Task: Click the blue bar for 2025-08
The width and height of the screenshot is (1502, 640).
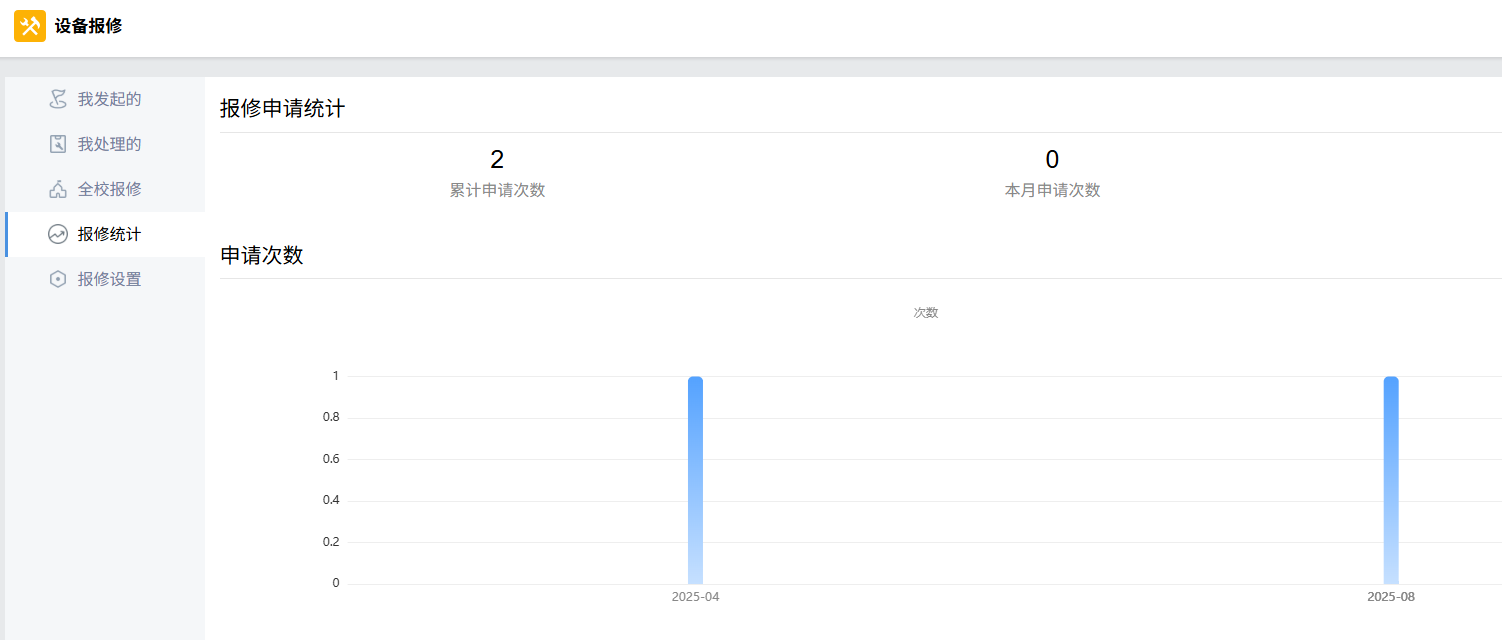Action: click(1391, 480)
